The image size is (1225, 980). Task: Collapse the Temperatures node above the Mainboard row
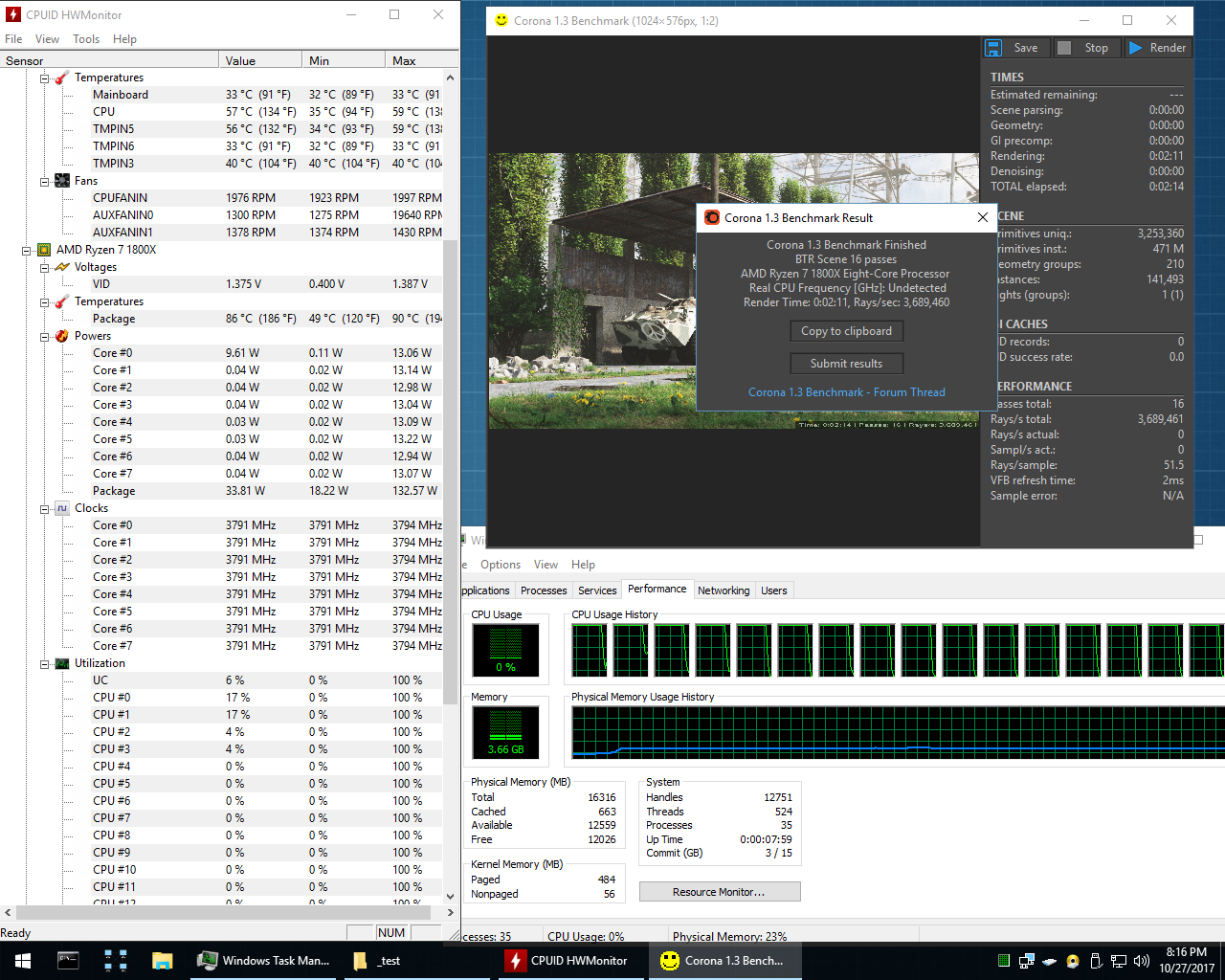(44, 78)
